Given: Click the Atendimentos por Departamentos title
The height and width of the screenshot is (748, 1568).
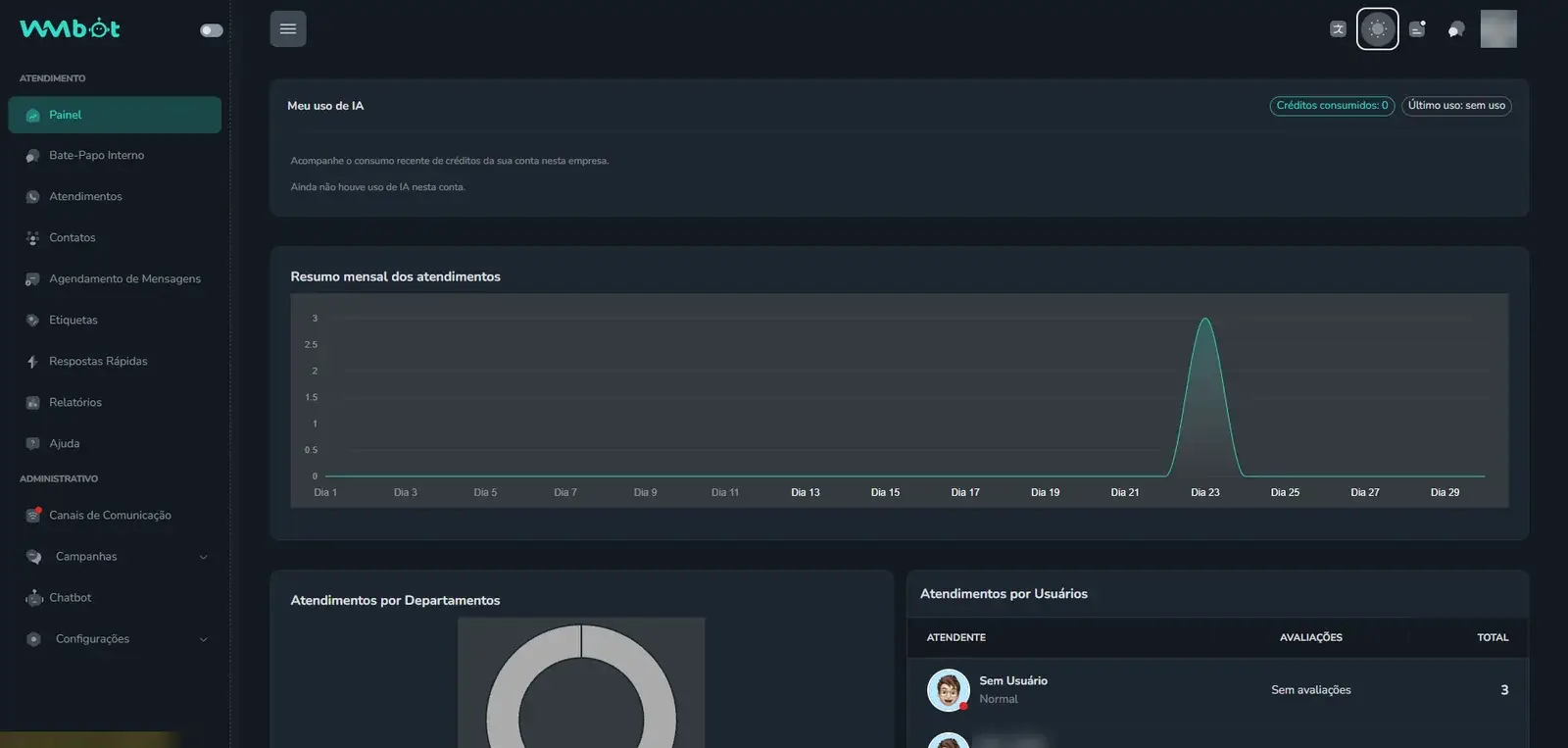Looking at the screenshot, I should coord(396,600).
